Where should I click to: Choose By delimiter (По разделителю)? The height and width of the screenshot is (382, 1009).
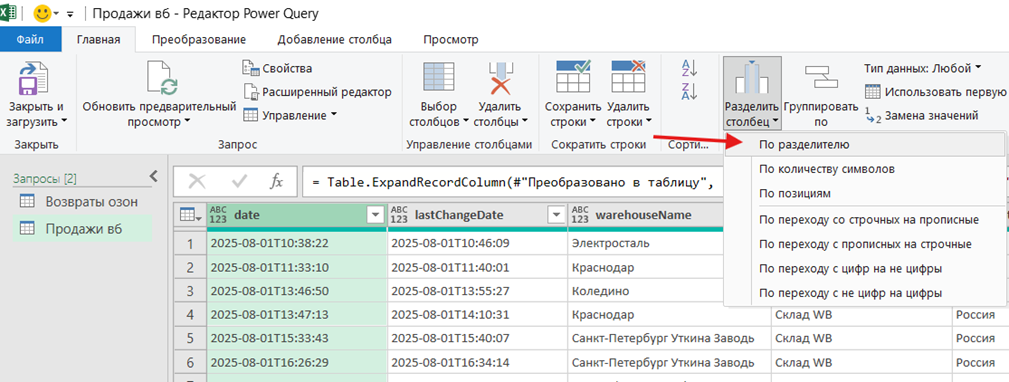point(865,145)
